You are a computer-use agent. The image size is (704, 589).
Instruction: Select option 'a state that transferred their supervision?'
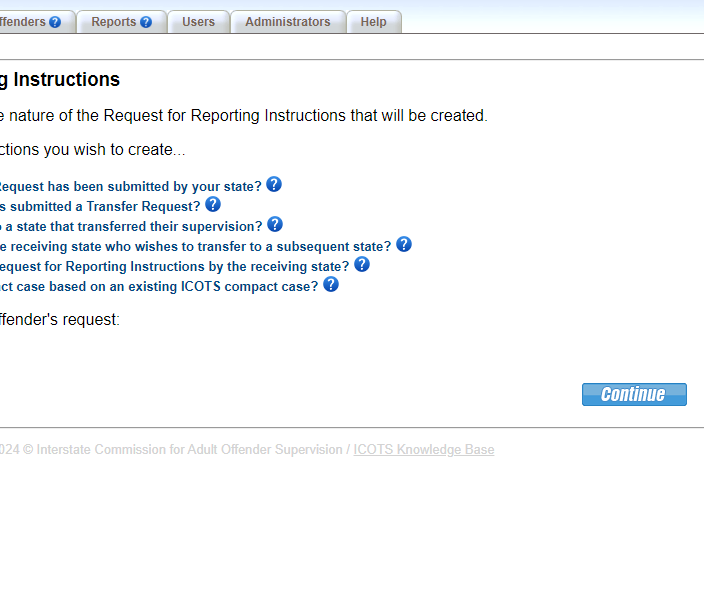[x=131, y=226]
